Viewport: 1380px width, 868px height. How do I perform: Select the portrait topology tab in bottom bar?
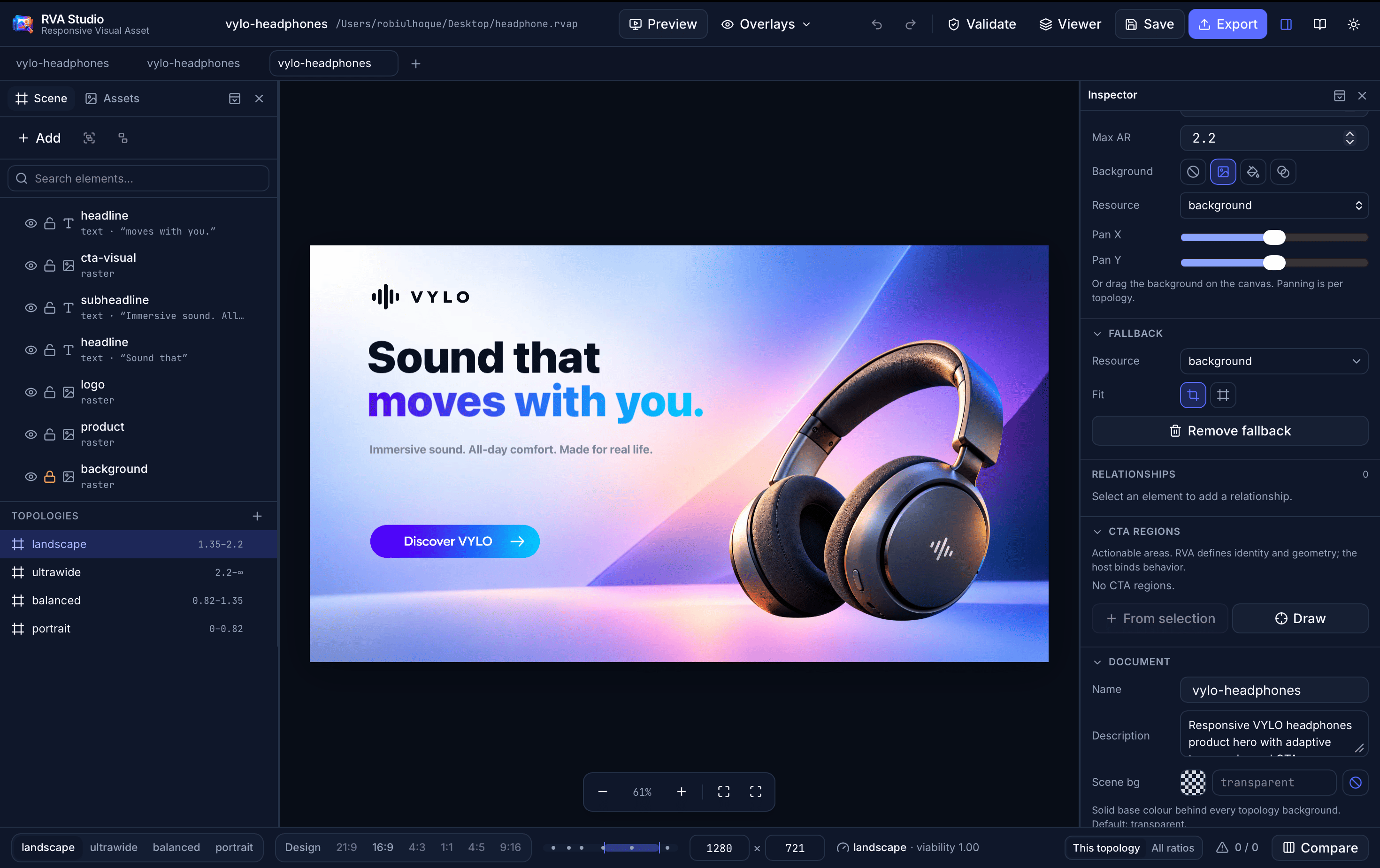coord(234,847)
